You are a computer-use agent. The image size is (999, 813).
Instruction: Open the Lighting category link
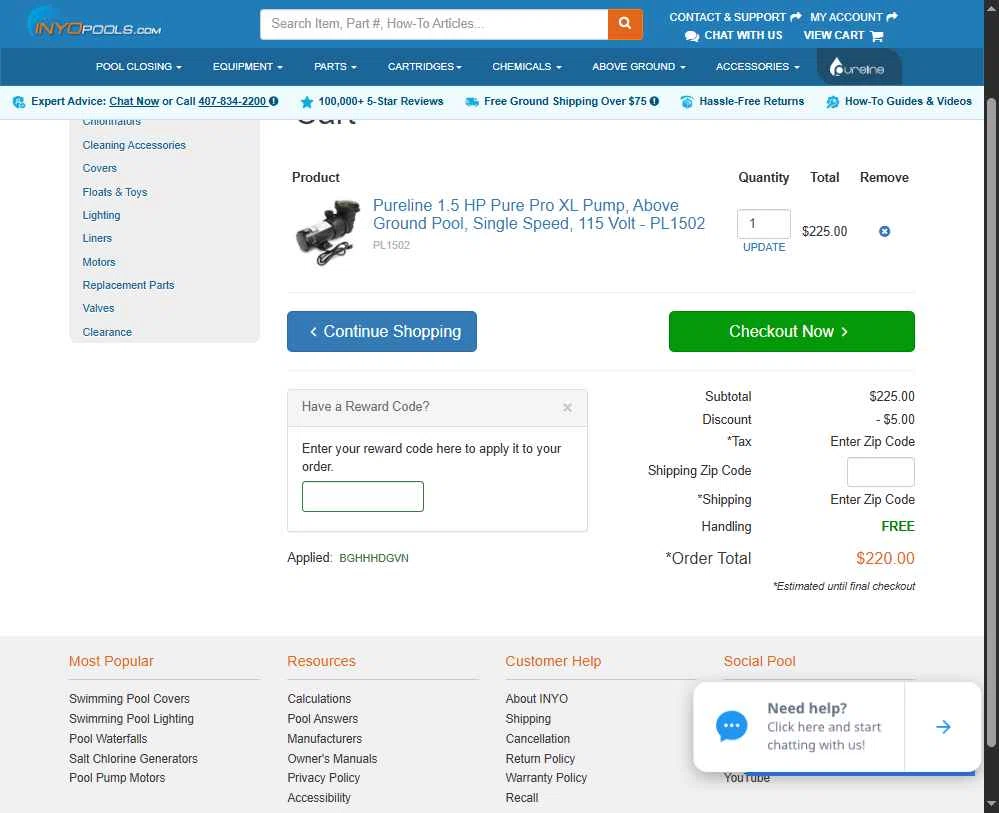click(101, 215)
